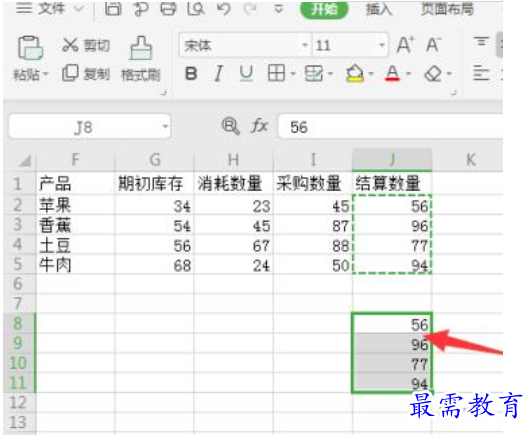
Task: Click the 粘贴 paste clipboard icon
Action: (30, 48)
